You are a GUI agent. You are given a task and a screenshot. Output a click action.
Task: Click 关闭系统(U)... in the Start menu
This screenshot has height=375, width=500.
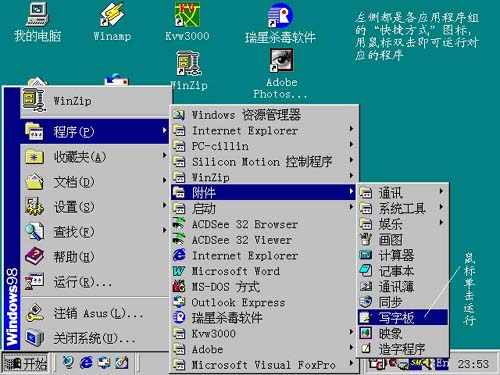(x=95, y=338)
